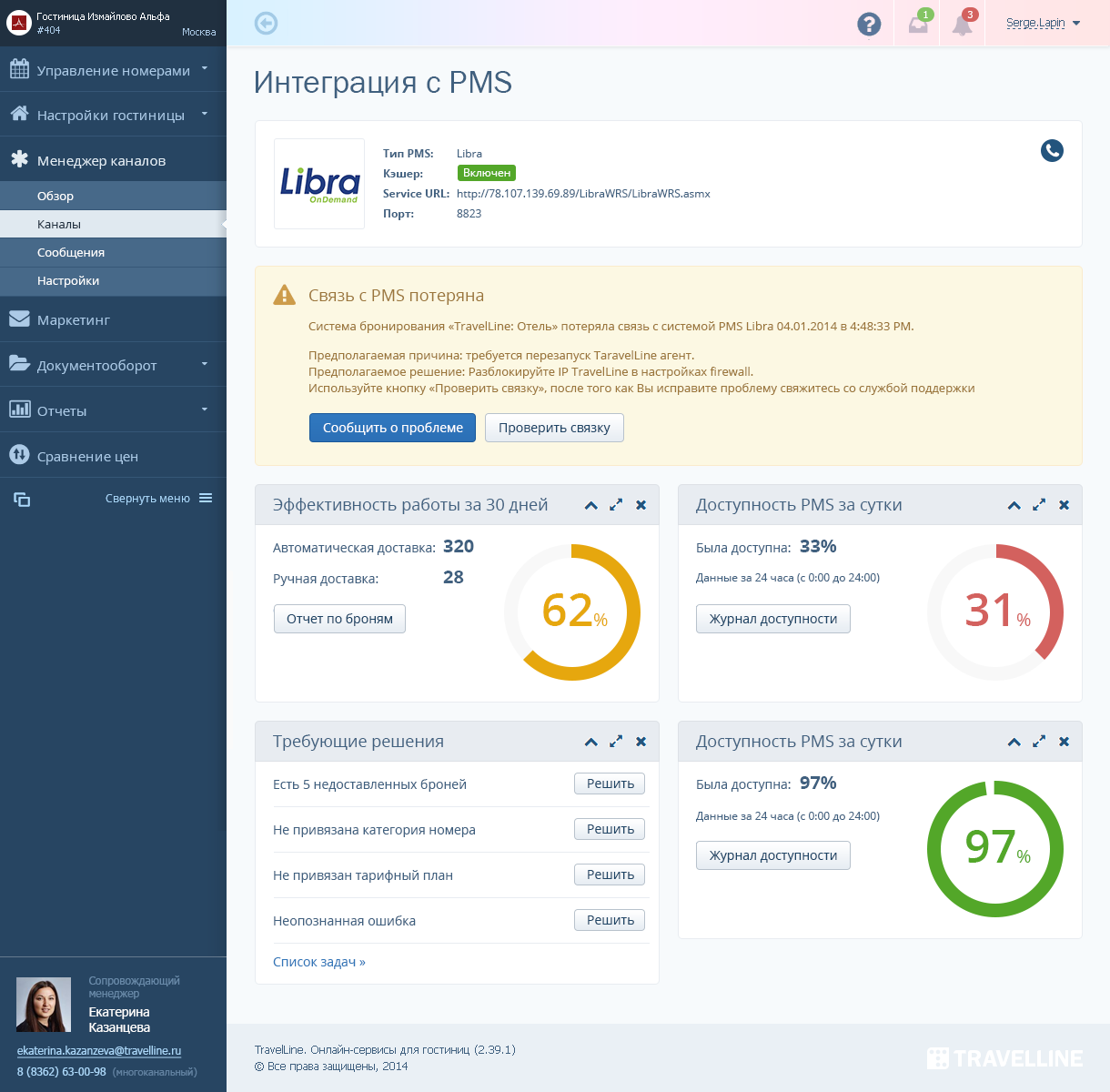
Task: Open the inbox icon with green badge
Action: [918, 24]
